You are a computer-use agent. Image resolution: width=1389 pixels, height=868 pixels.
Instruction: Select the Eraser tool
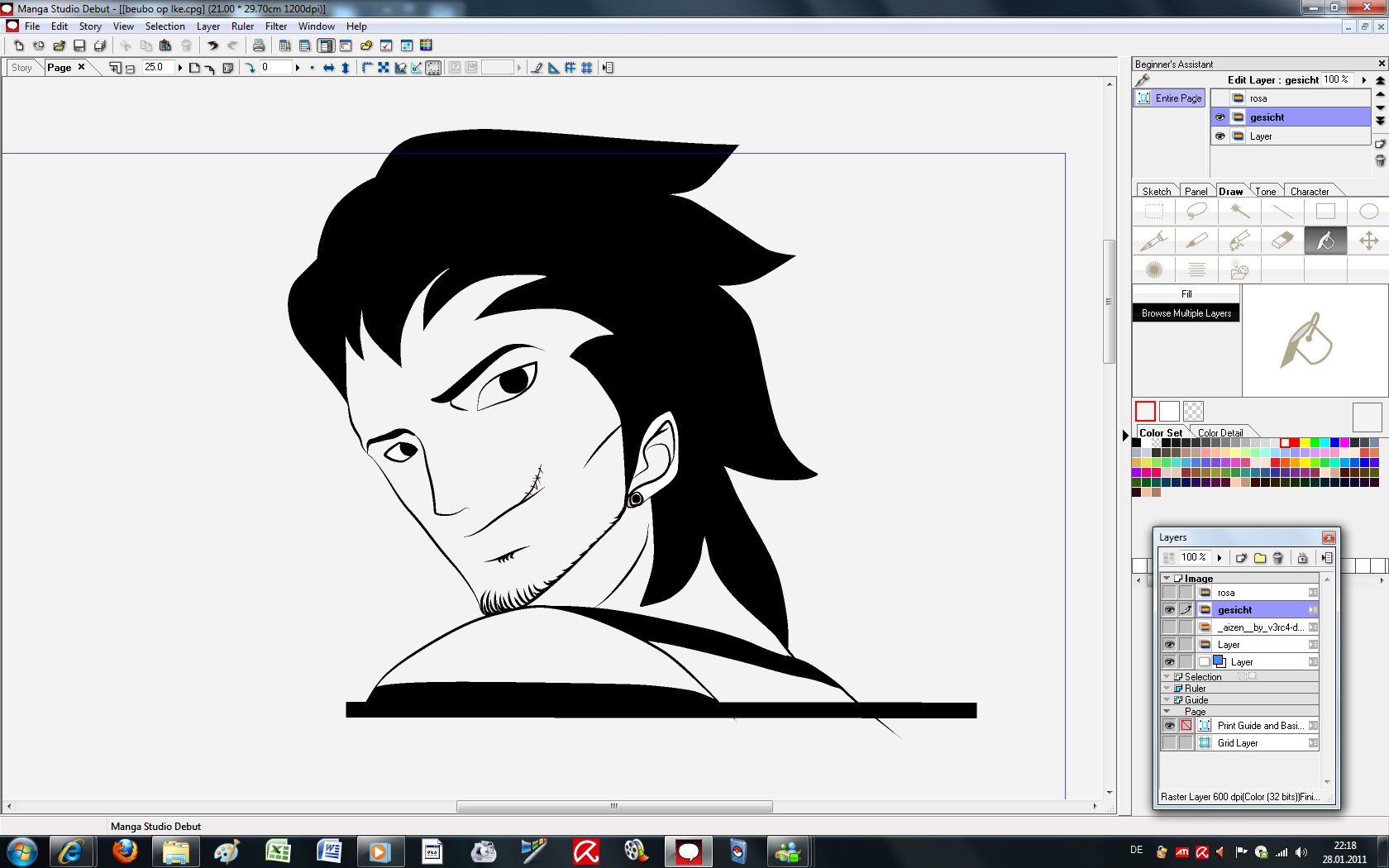pos(1282,241)
